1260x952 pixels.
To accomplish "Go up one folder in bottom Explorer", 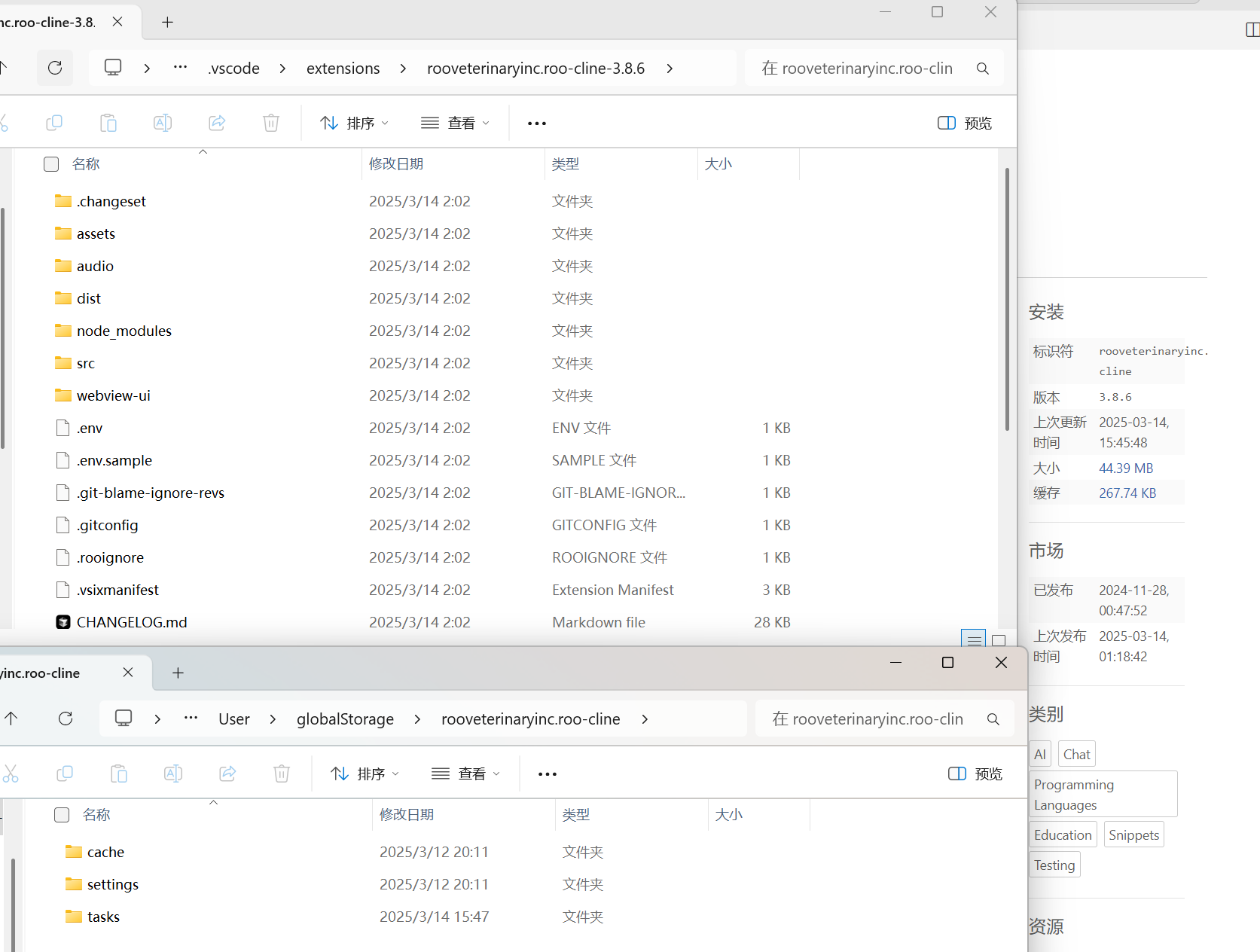I will pyautogui.click(x=11, y=719).
